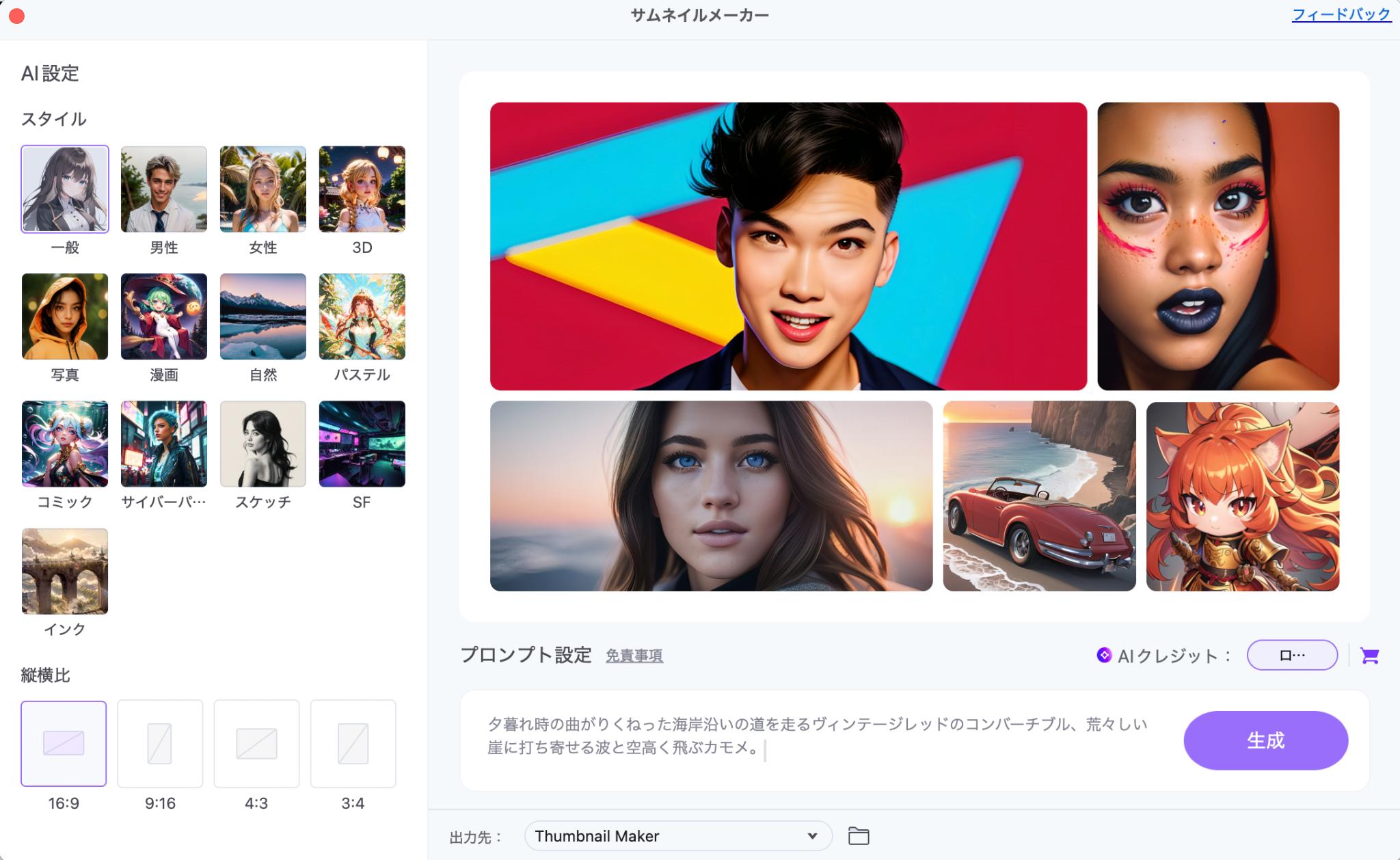Choose the 女性 style thumbnail
The width and height of the screenshot is (1400, 860).
[x=263, y=189]
